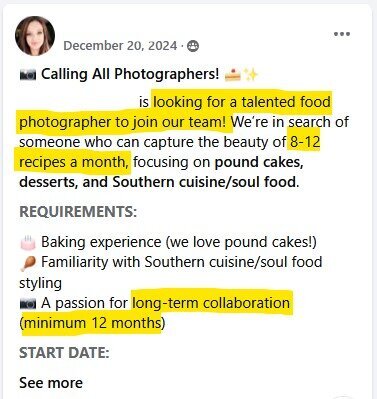Viewport: 377px width, 399px height.
Task: Click the camera emoji beside A passion for
Action: pyautogui.click(x=28, y=304)
